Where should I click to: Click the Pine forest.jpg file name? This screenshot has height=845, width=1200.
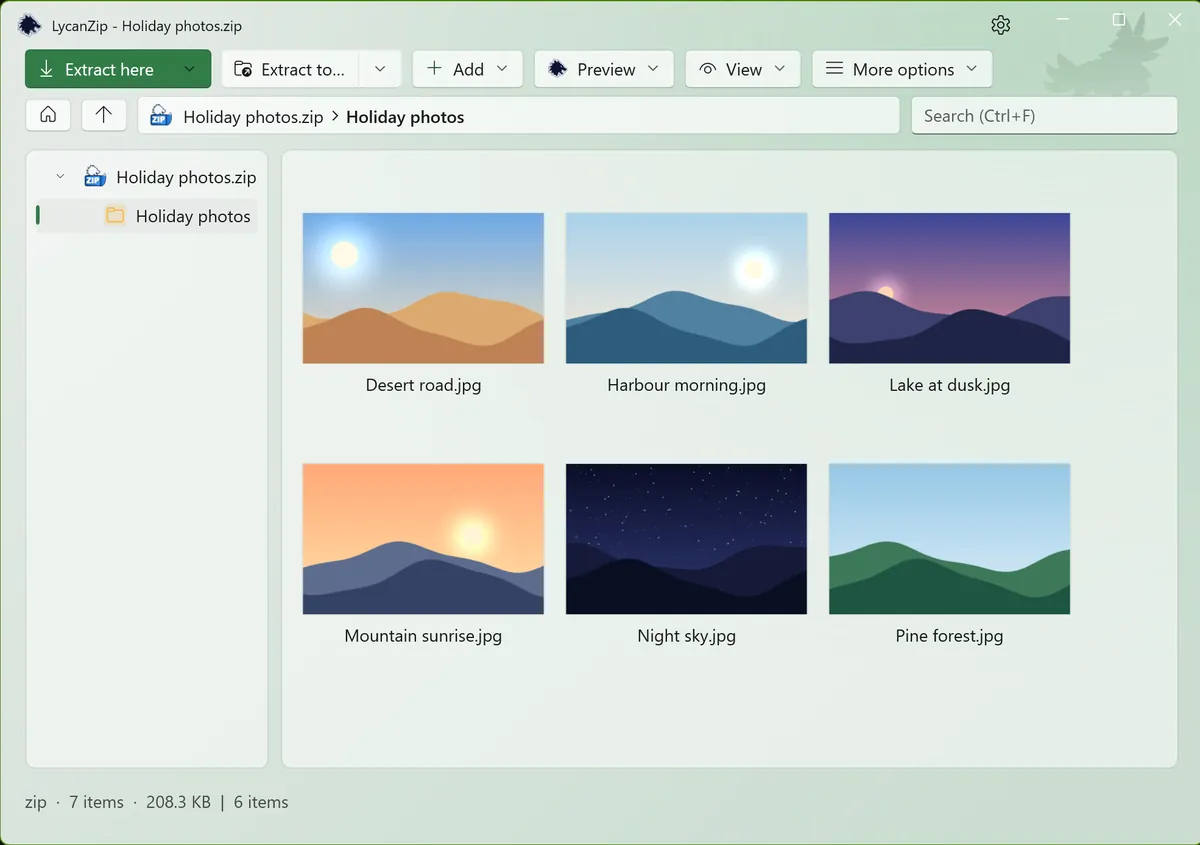click(949, 636)
